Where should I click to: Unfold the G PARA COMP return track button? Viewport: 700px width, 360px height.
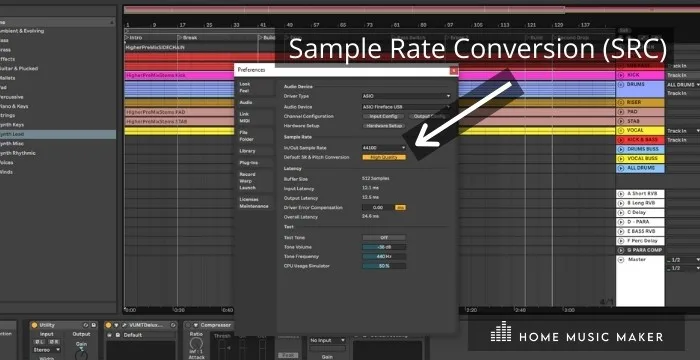click(621, 251)
